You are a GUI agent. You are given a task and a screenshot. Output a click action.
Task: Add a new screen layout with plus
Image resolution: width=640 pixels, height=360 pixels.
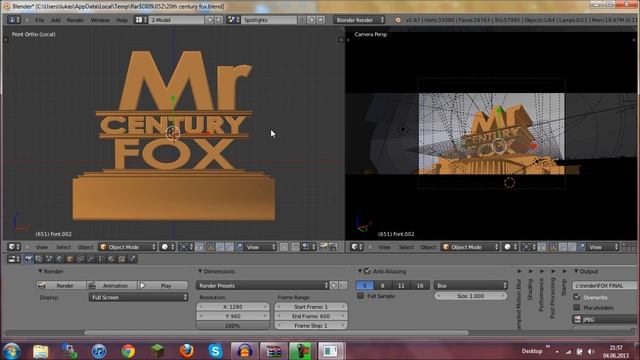point(210,20)
